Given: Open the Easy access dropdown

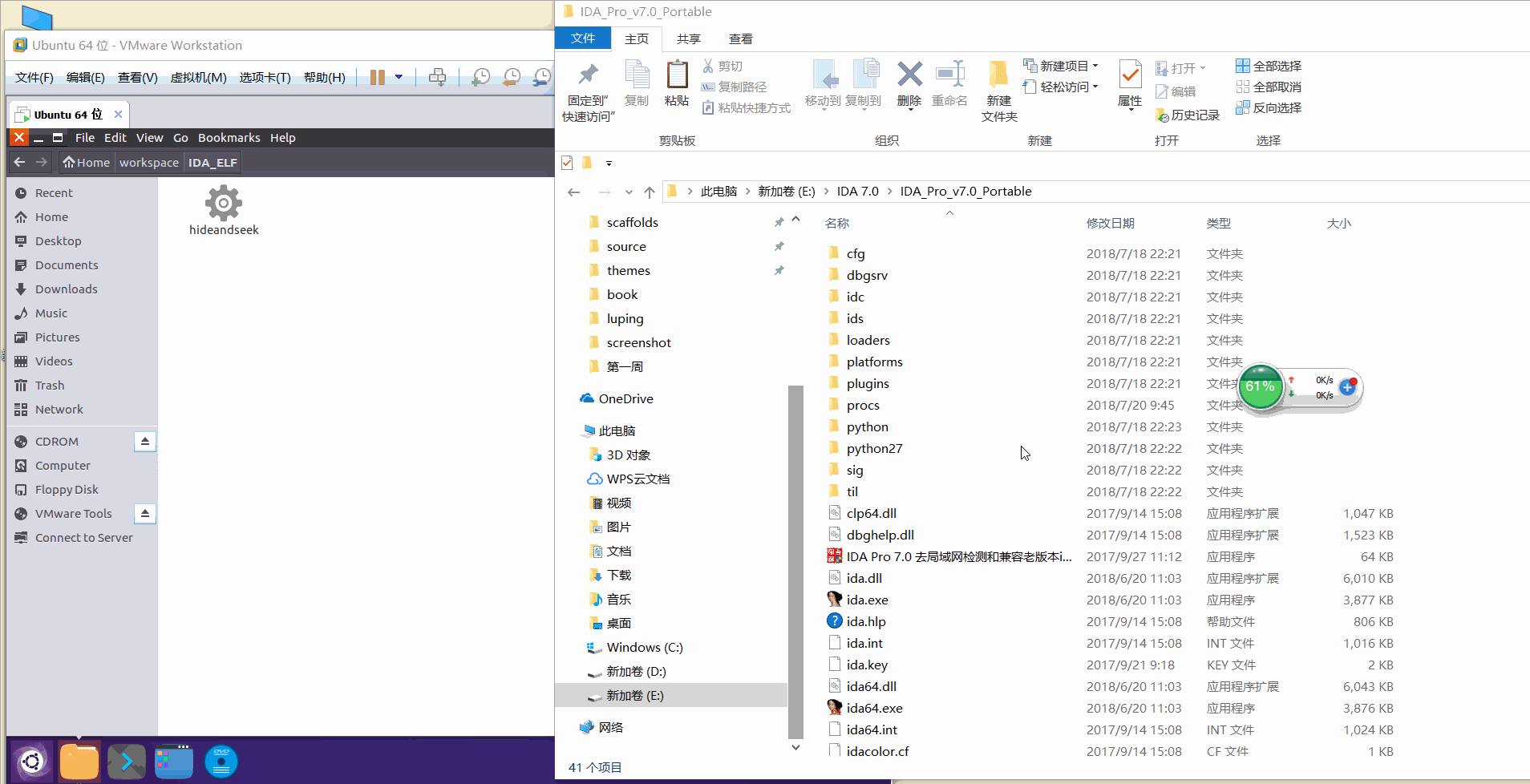Looking at the screenshot, I should tap(1095, 87).
